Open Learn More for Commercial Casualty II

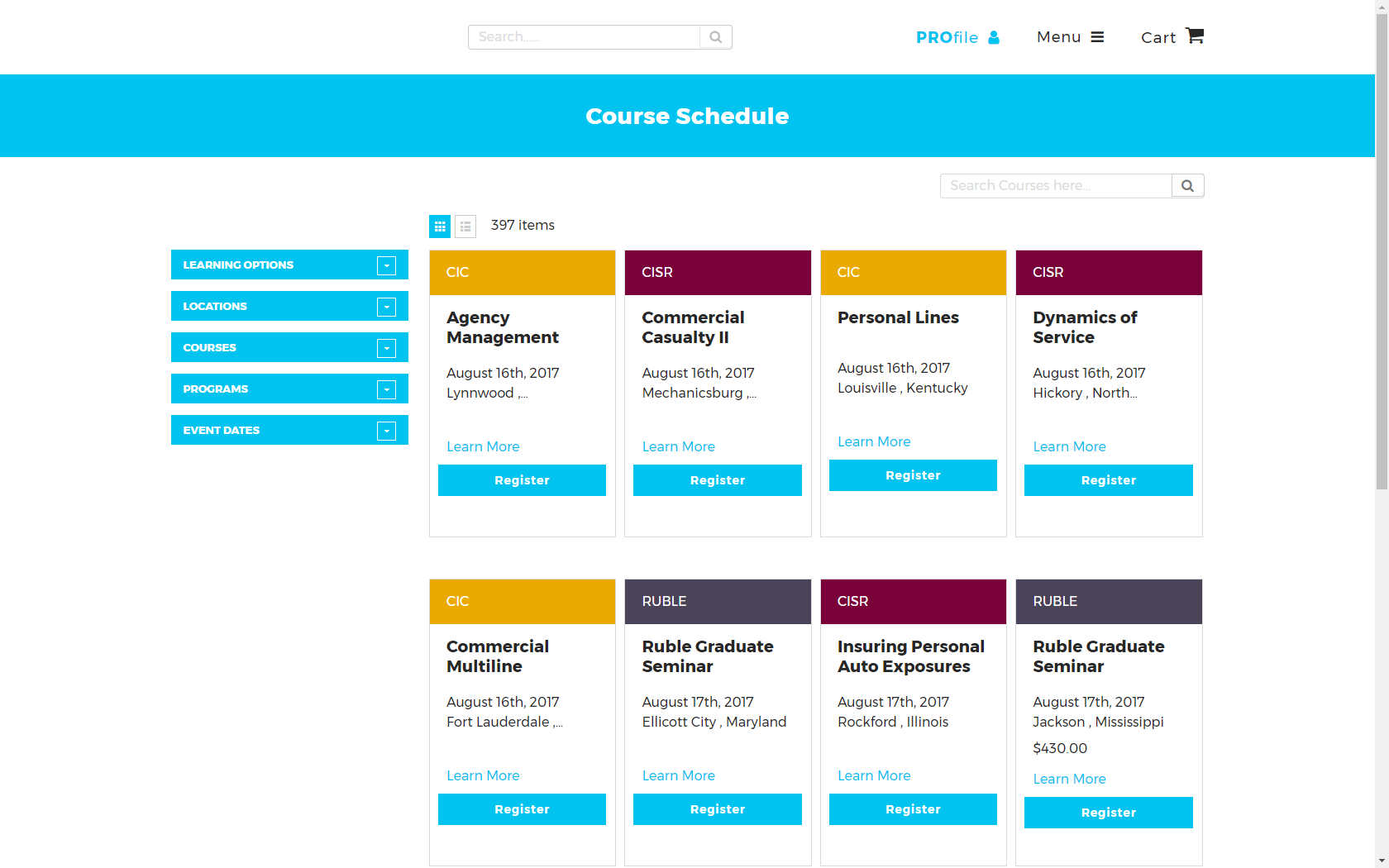678,446
